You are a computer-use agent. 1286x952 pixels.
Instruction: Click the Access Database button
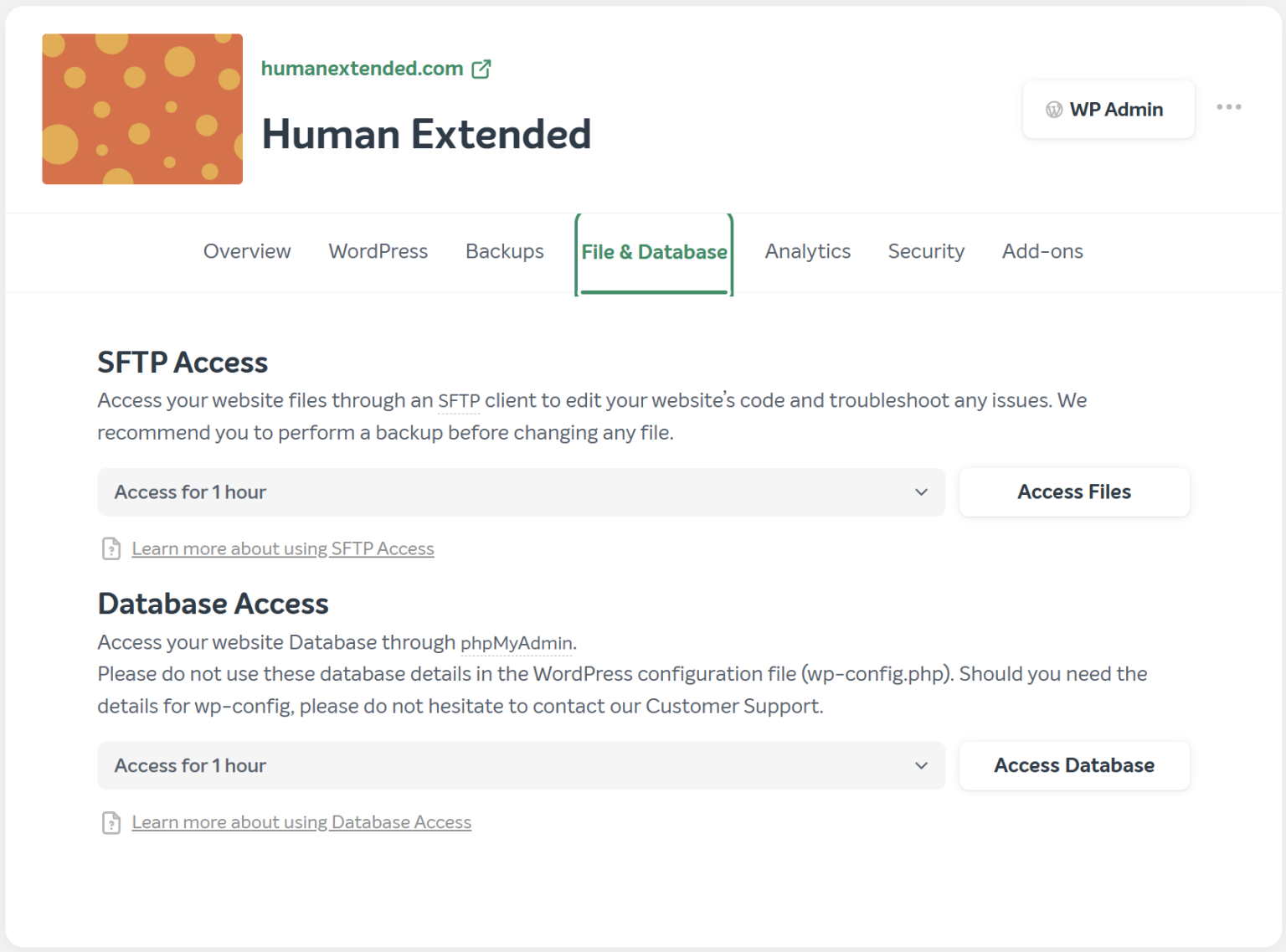[1074, 765]
